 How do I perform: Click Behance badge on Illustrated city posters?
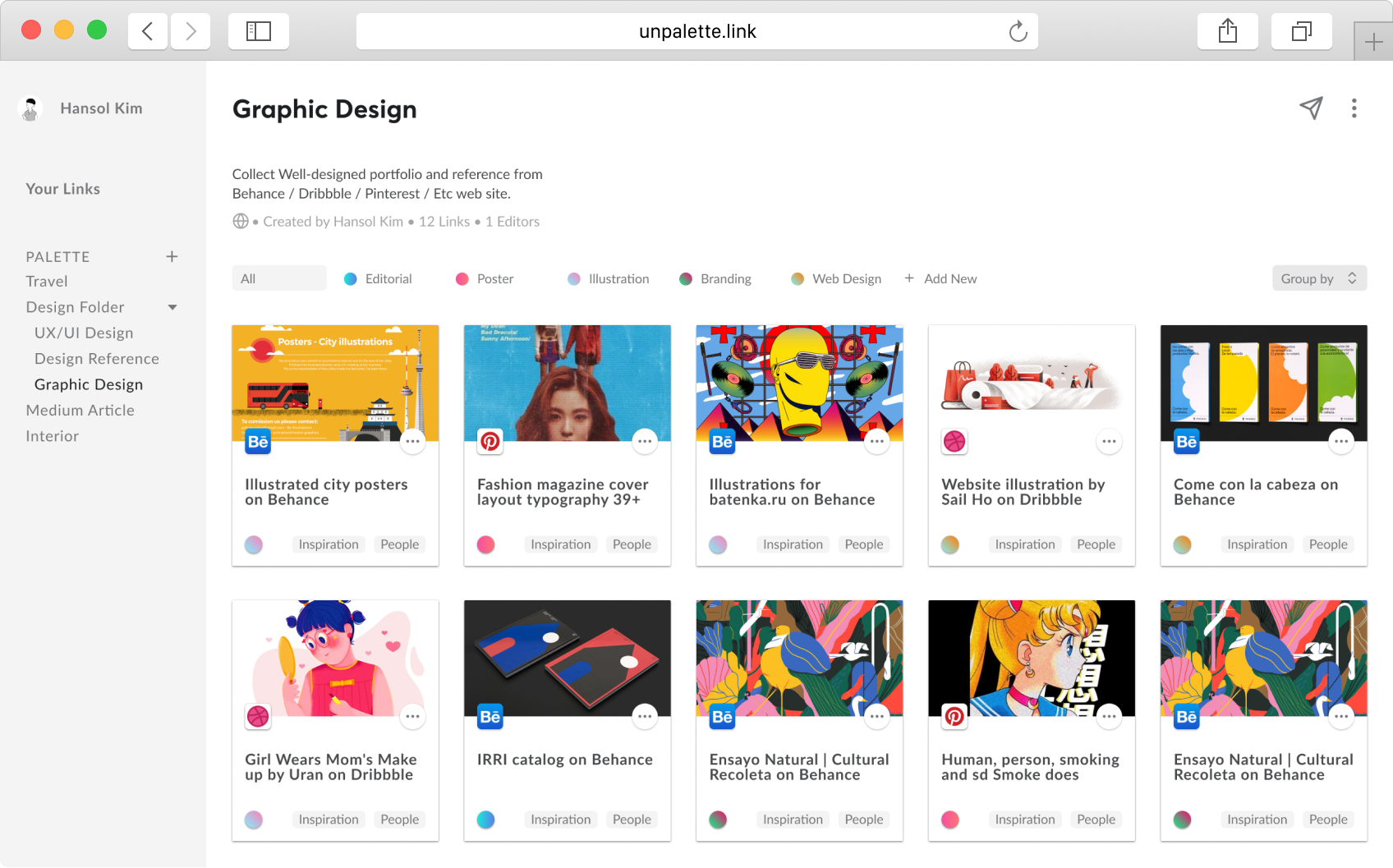pos(258,442)
